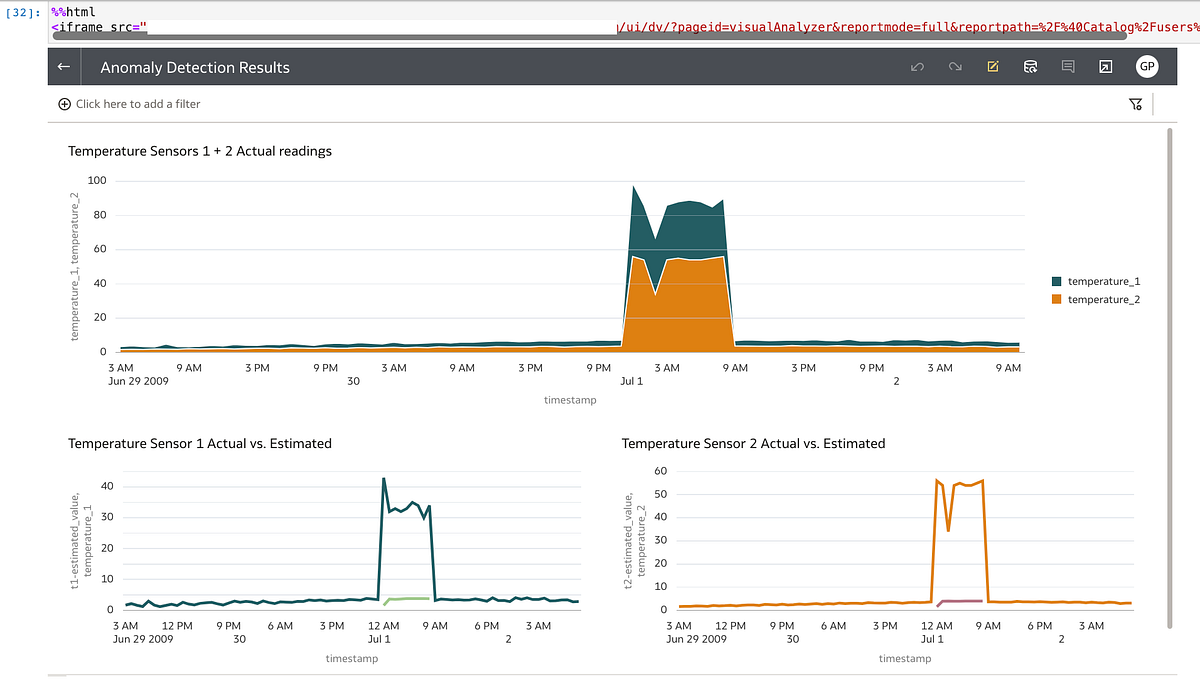1200x679 pixels.
Task: Open the notes/comments icon in the toolbar
Action: [1068, 66]
